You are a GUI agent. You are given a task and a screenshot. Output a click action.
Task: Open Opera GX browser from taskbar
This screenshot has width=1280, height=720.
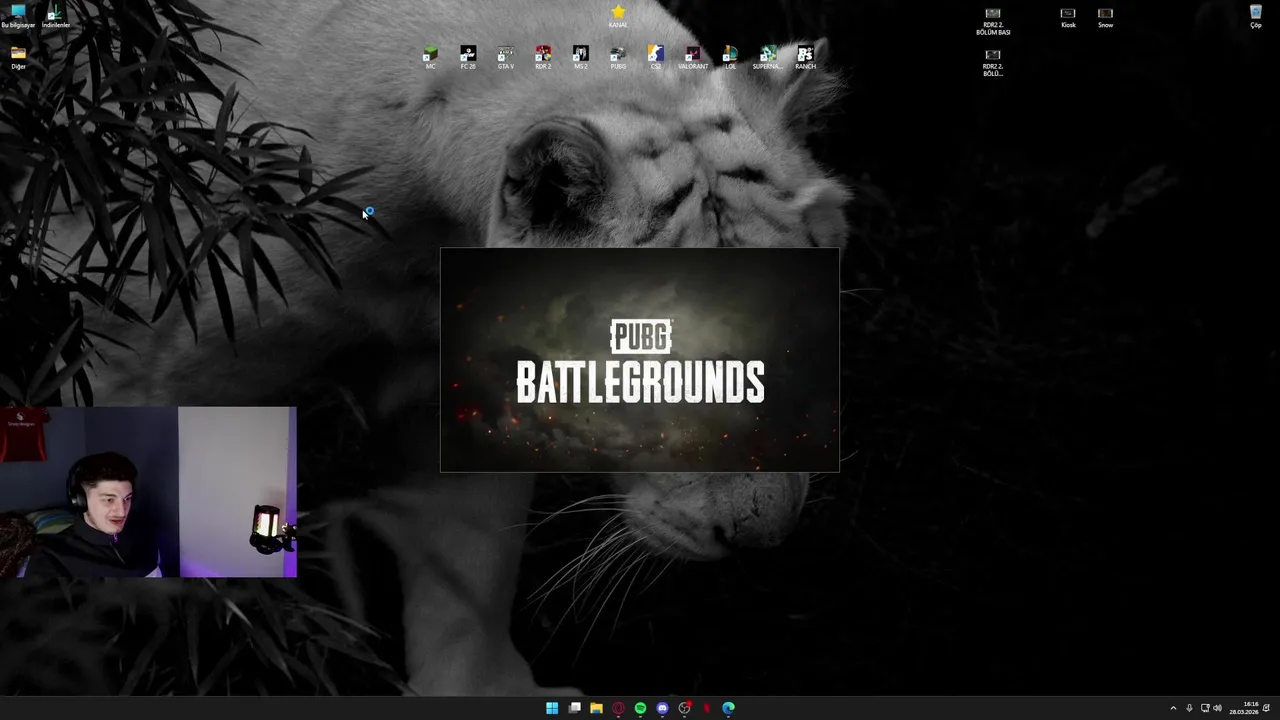point(618,708)
